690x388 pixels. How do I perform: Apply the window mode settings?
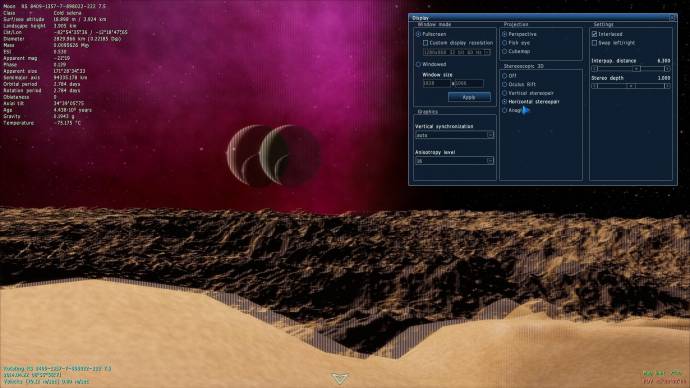coord(469,97)
